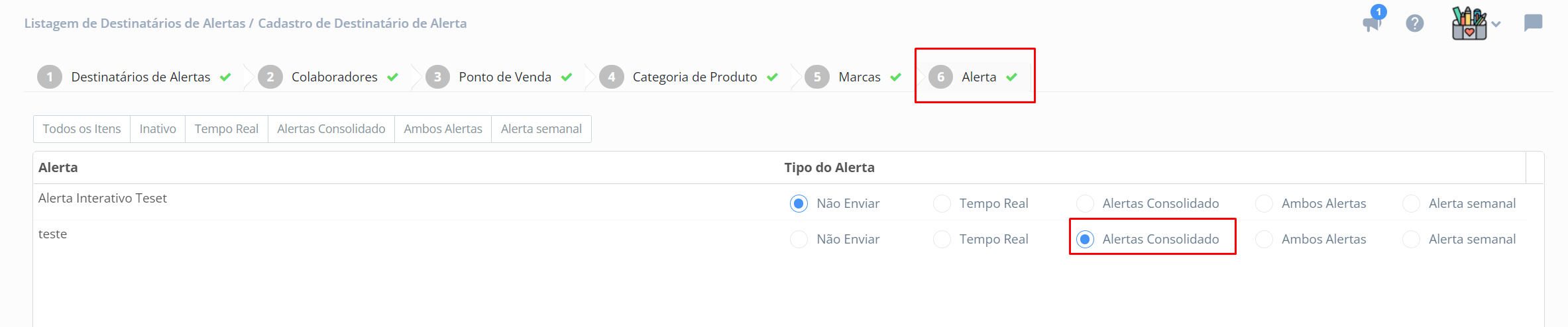This screenshot has height=327, width=1568.
Task: Click step 1 circle Destinatários de Alertas
Action: click(50, 77)
